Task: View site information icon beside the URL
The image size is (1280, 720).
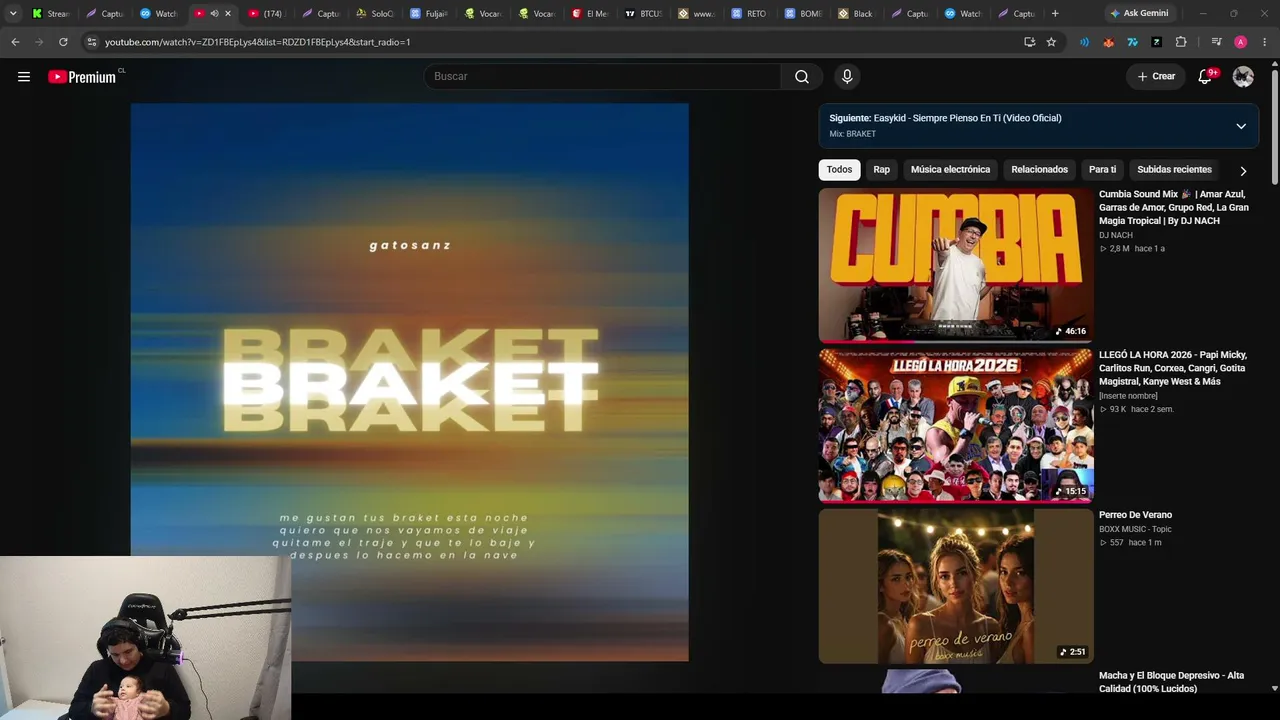Action: tap(92, 42)
